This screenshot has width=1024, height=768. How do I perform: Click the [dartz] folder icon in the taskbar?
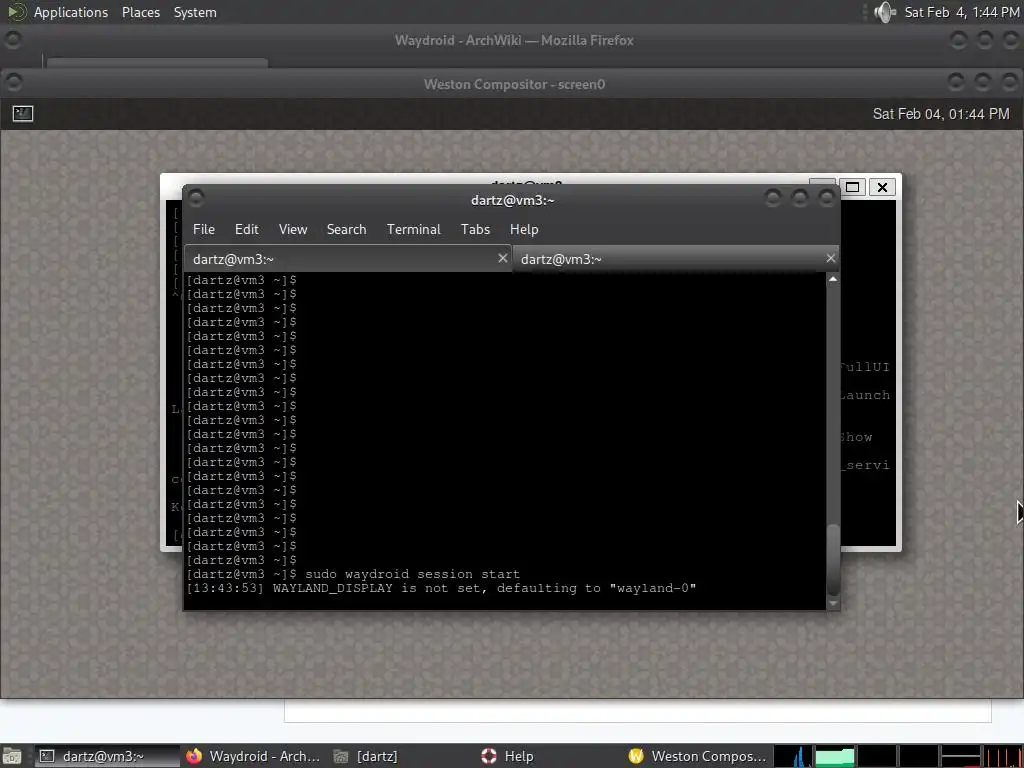click(341, 756)
